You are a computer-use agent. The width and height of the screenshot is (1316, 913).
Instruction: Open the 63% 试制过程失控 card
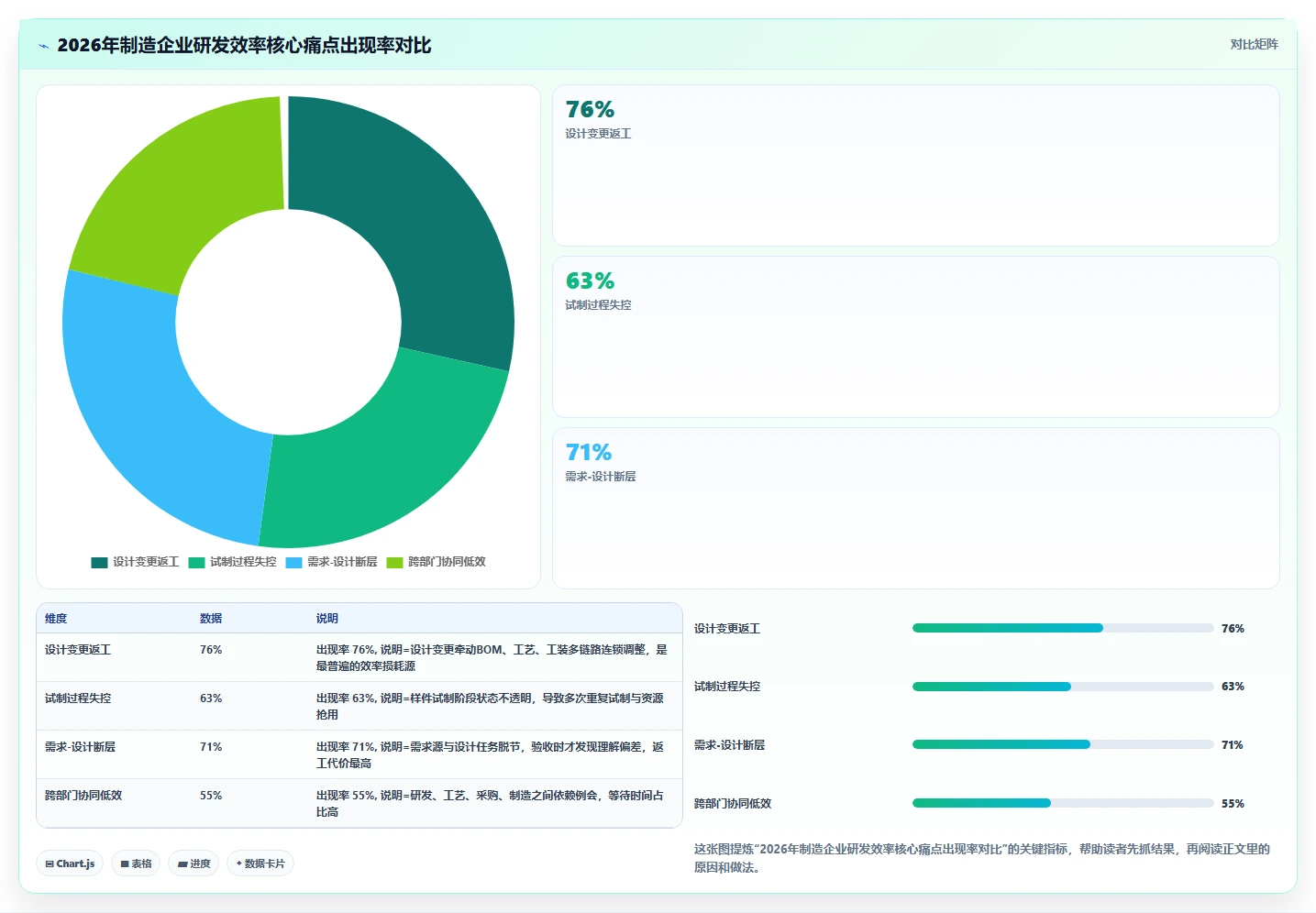coord(915,336)
